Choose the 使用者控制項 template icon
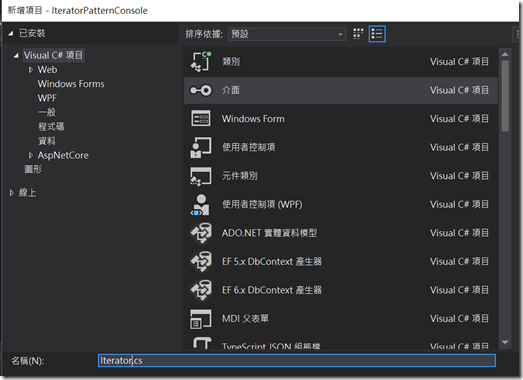This screenshot has height=380, width=523. 201,147
